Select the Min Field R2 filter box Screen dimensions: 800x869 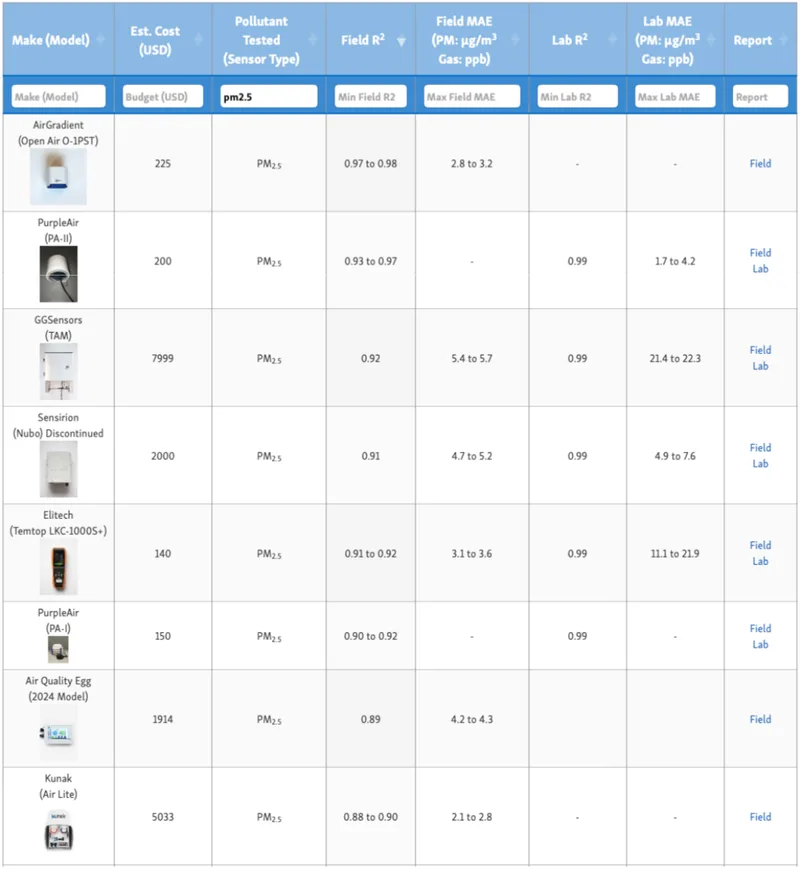(x=370, y=97)
